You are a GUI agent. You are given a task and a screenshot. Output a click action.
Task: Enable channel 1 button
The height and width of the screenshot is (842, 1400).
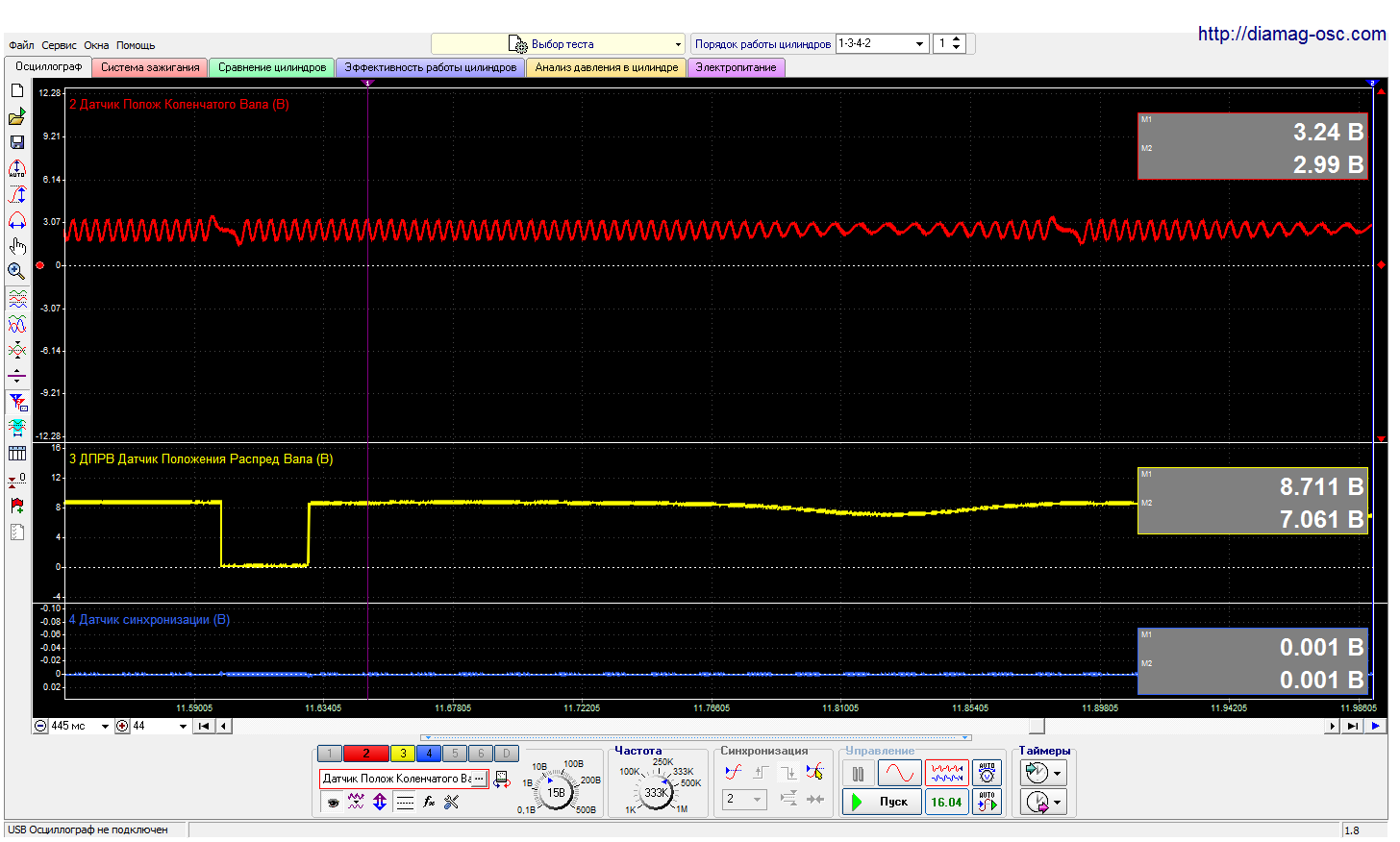tap(329, 754)
